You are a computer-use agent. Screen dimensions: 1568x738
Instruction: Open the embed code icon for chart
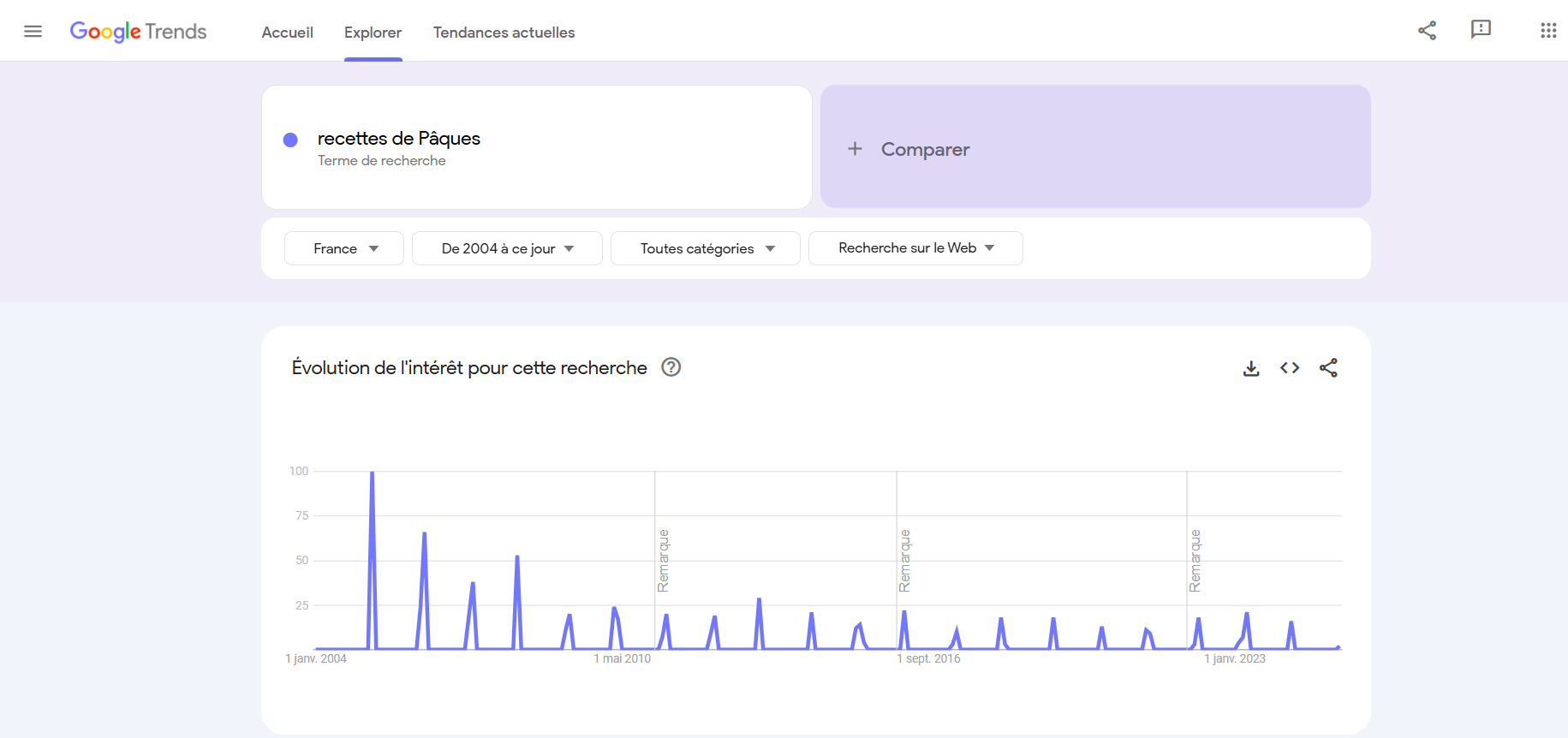point(1290,368)
